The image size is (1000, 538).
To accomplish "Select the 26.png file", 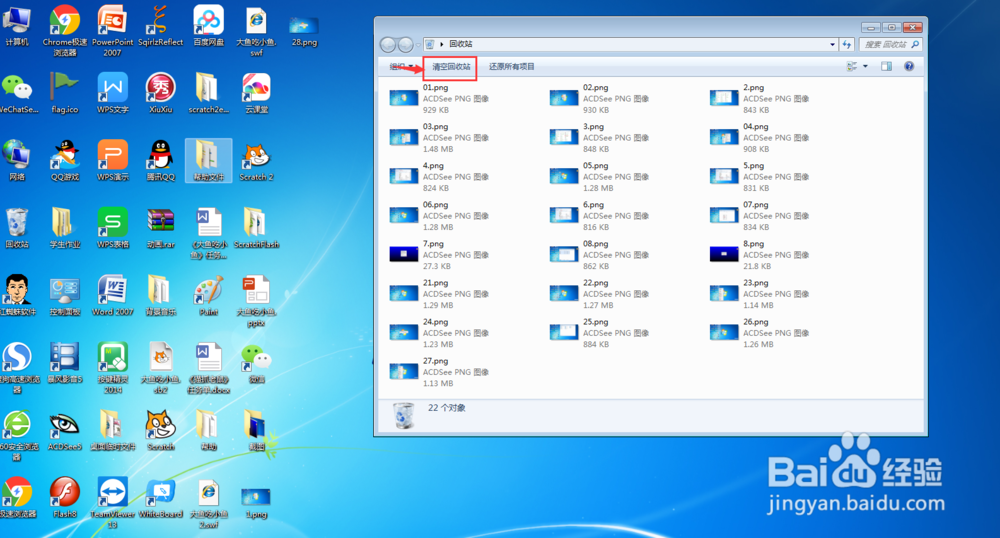I will click(x=760, y=333).
